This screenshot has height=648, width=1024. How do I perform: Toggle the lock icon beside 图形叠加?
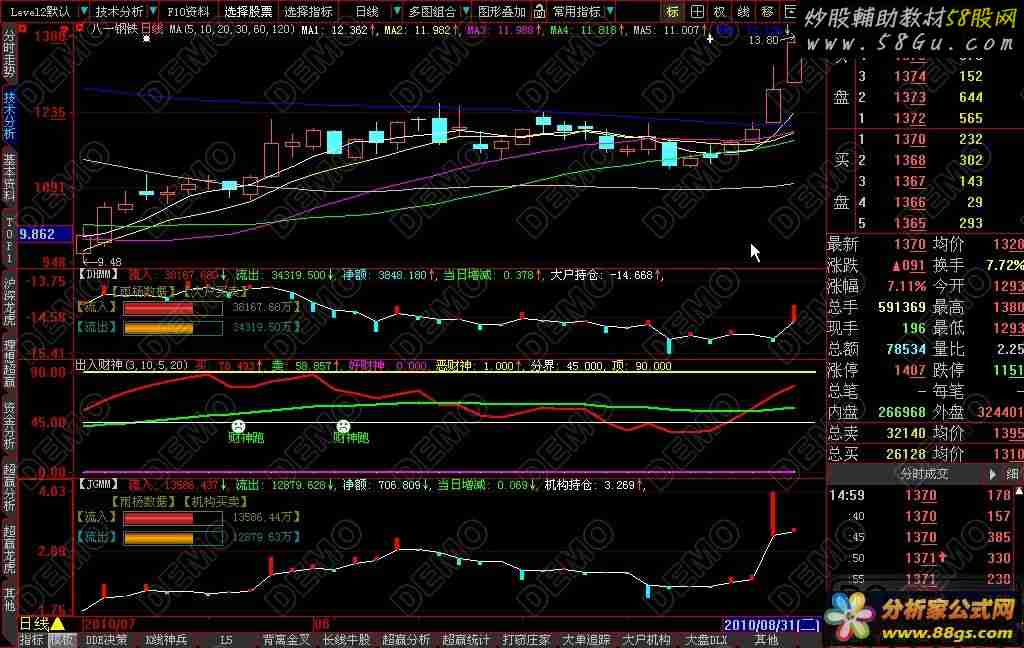click(539, 11)
